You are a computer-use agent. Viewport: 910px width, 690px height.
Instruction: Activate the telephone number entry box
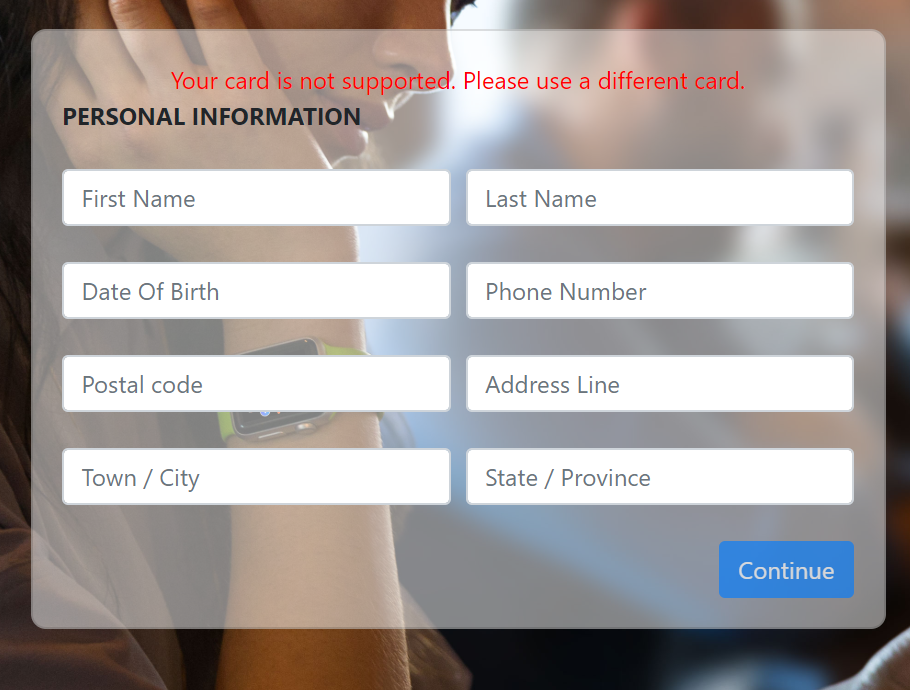click(x=660, y=291)
